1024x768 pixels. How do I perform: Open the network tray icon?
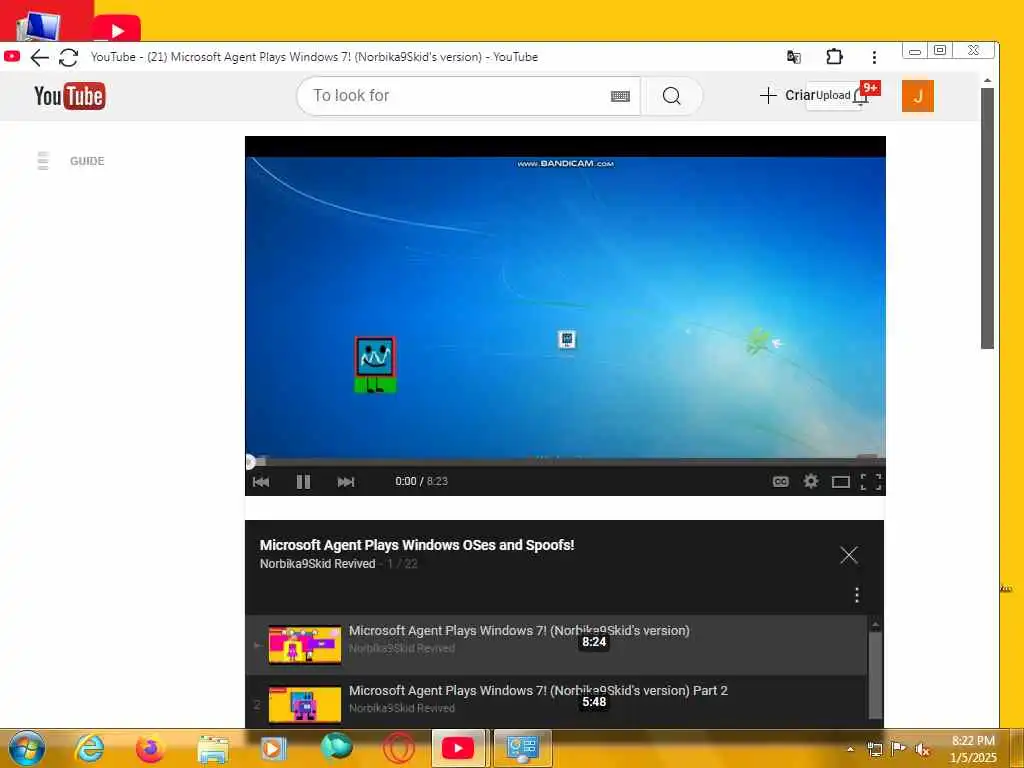(874, 749)
